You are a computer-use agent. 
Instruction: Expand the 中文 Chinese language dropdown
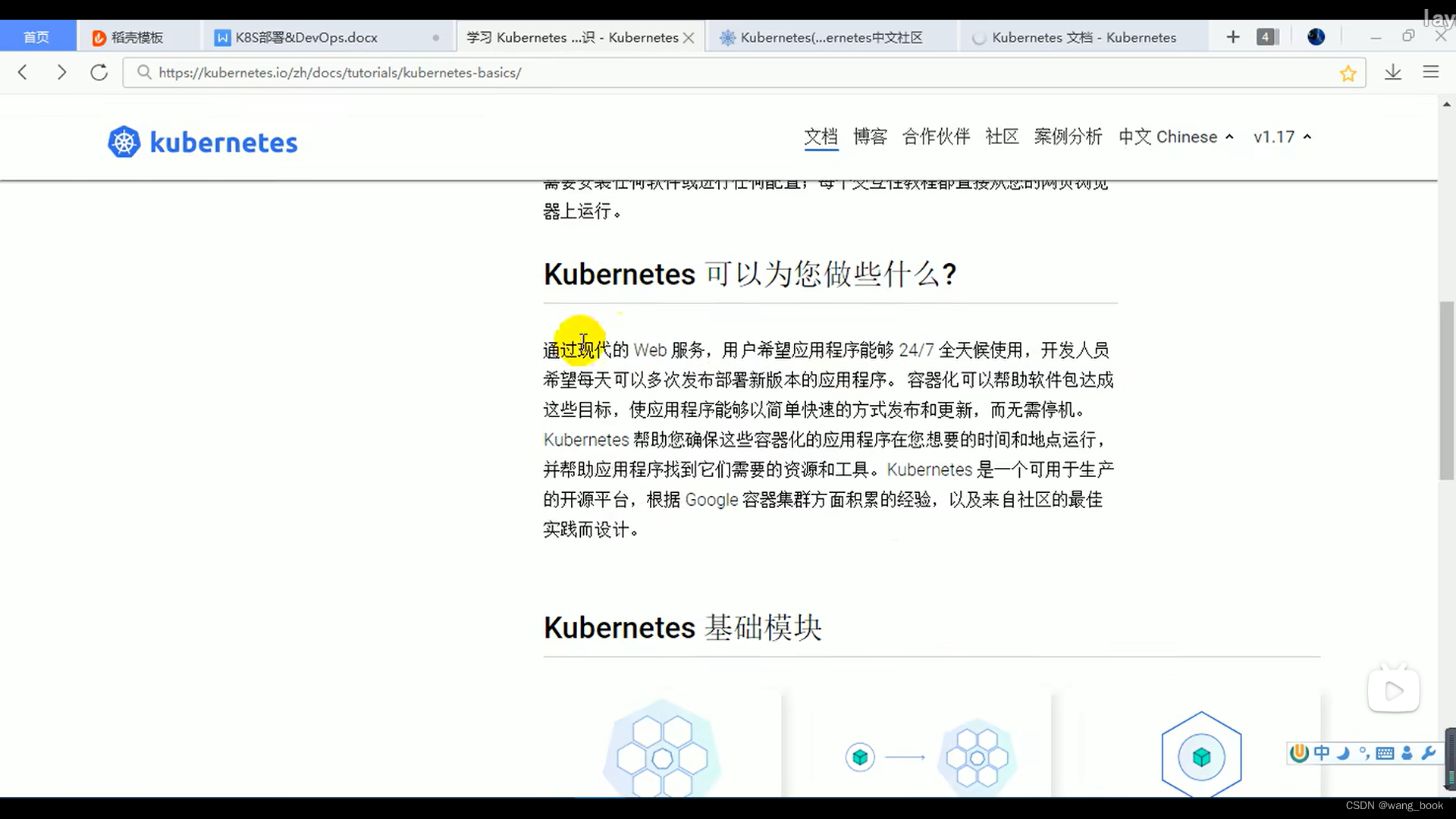pos(1176,137)
